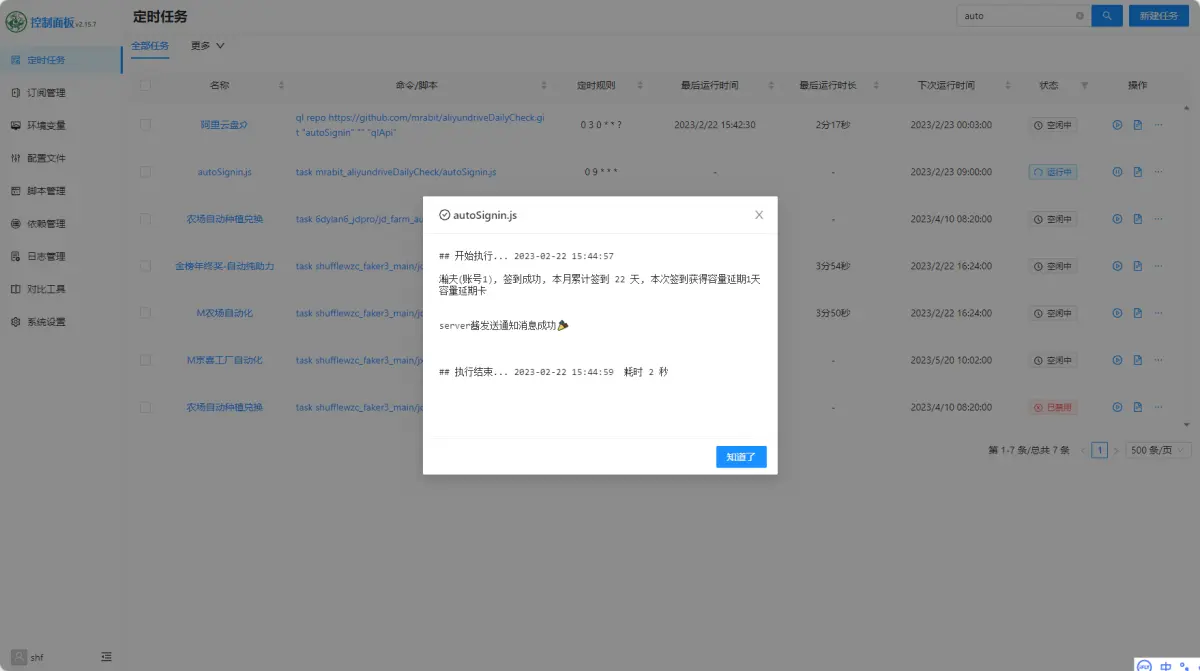Open the 状态 column filter icon

(x=1084, y=85)
